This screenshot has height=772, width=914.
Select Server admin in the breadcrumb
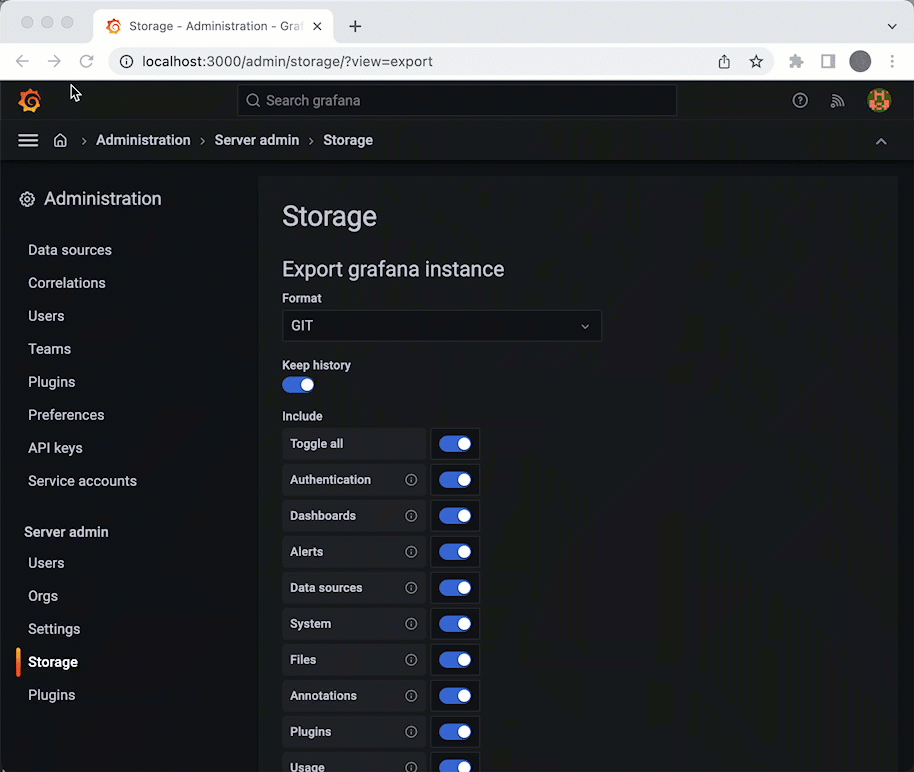[x=256, y=140]
